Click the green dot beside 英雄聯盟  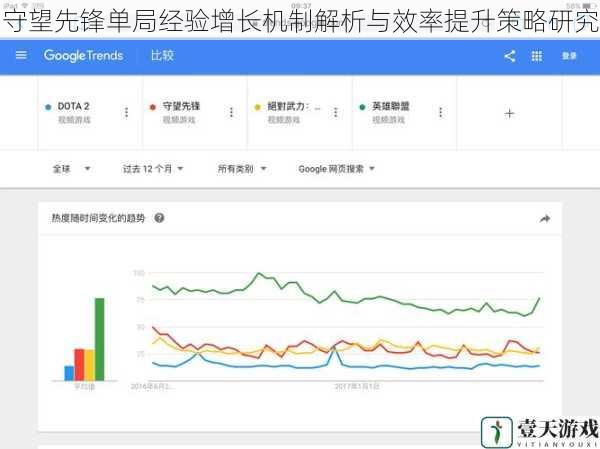click(x=362, y=107)
